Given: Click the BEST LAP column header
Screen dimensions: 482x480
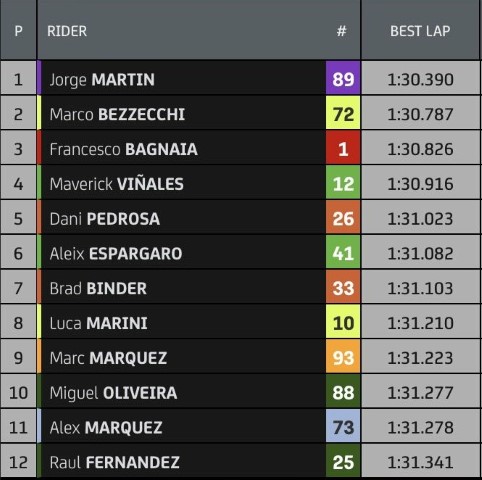Looking at the screenshot, I should tap(420, 31).
